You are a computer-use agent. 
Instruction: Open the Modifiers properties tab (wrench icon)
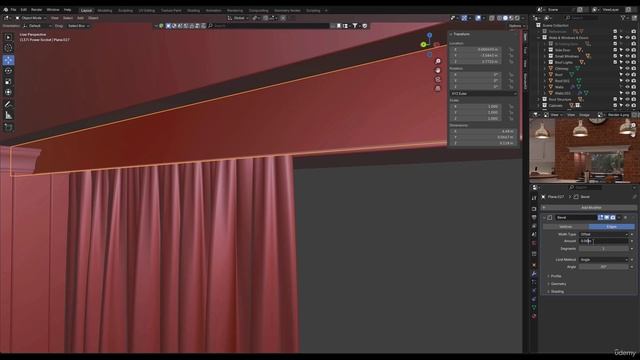534,274
